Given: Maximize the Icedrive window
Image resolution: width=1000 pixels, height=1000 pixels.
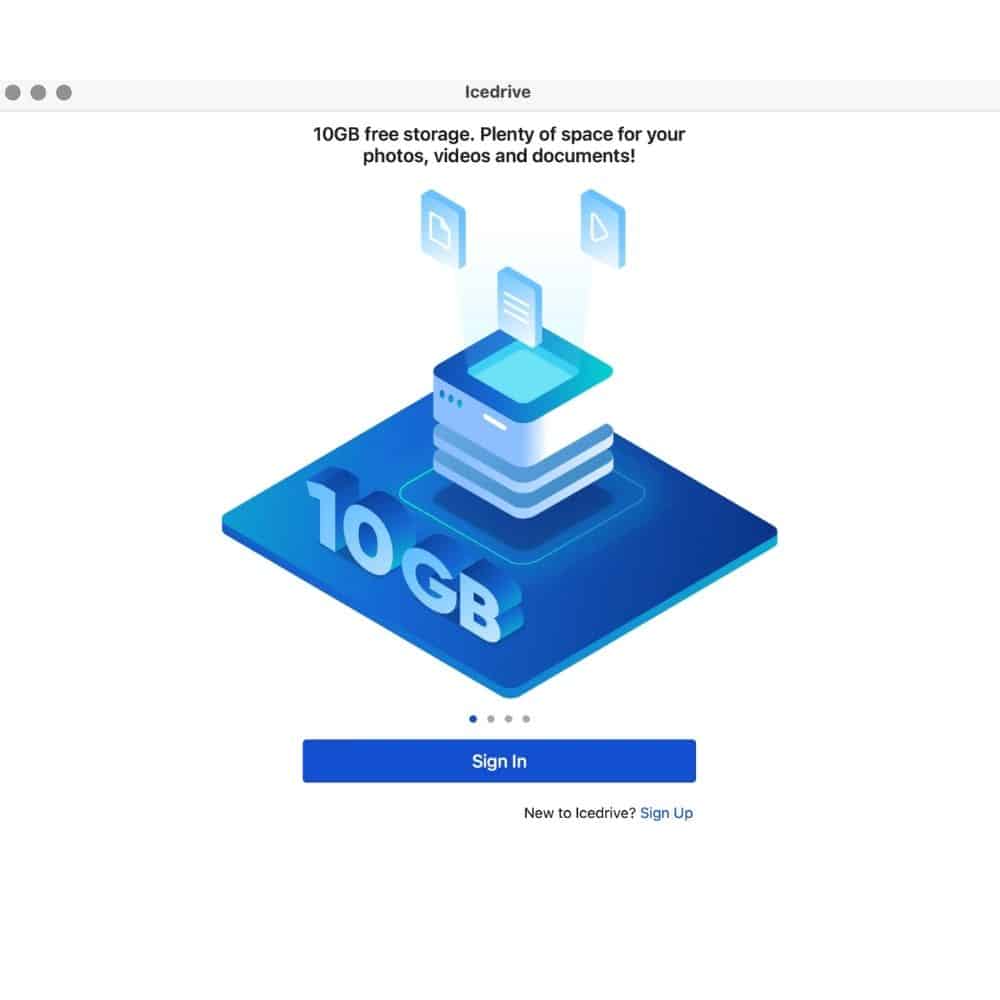Looking at the screenshot, I should (x=64, y=92).
